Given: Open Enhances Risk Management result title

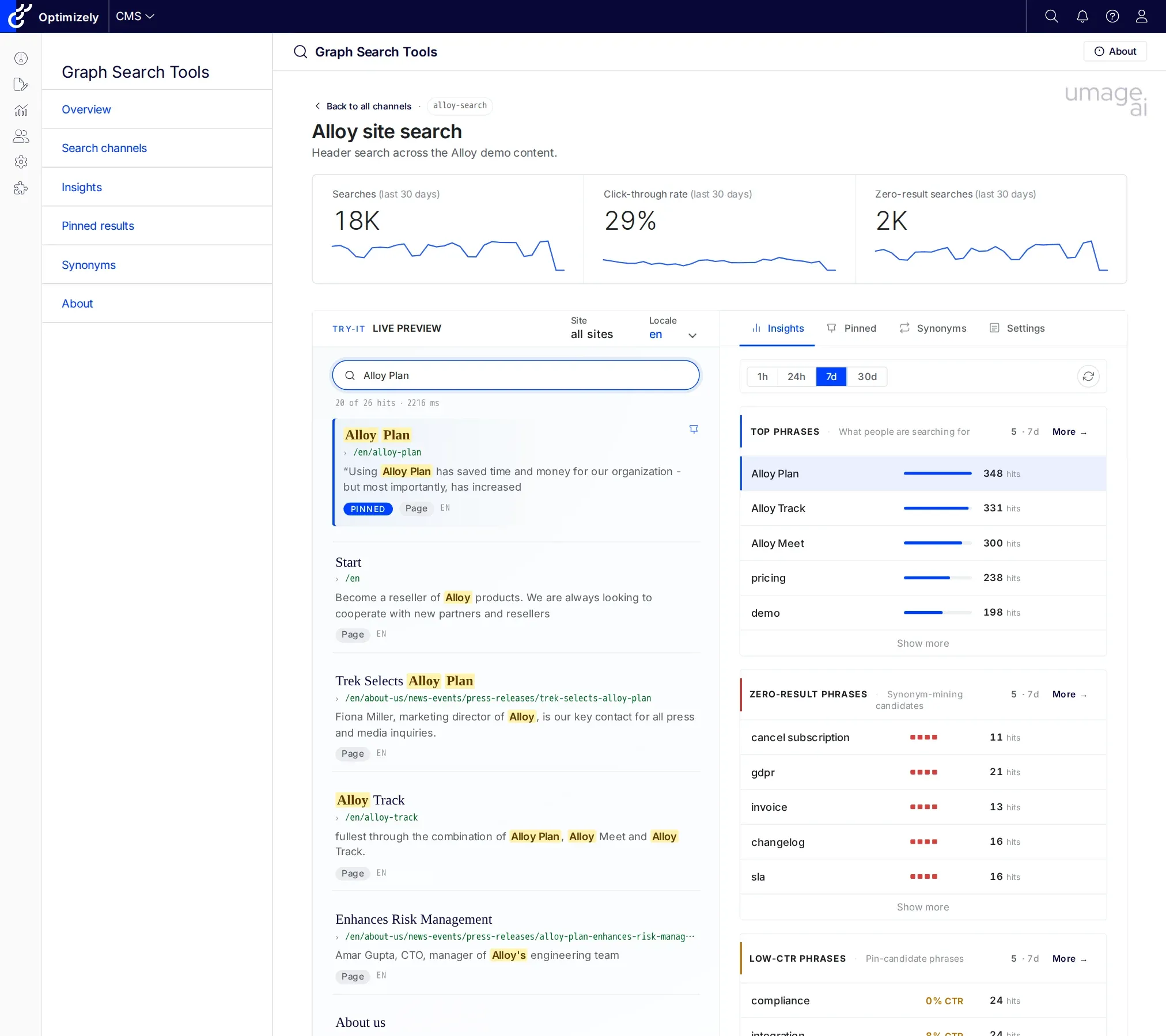Looking at the screenshot, I should coord(414,919).
